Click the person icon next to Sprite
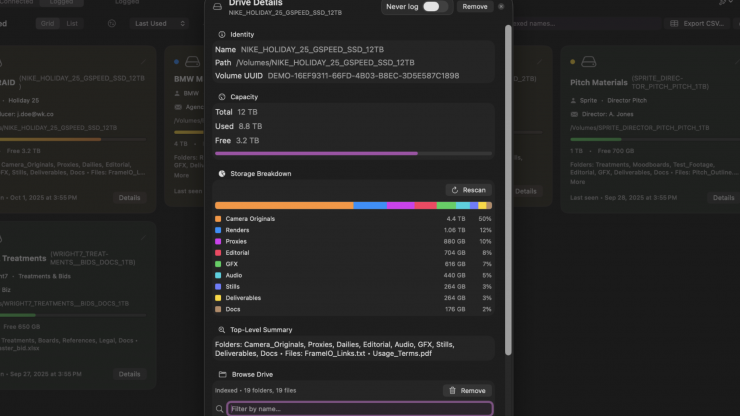The image size is (740, 416). [x=573, y=101]
